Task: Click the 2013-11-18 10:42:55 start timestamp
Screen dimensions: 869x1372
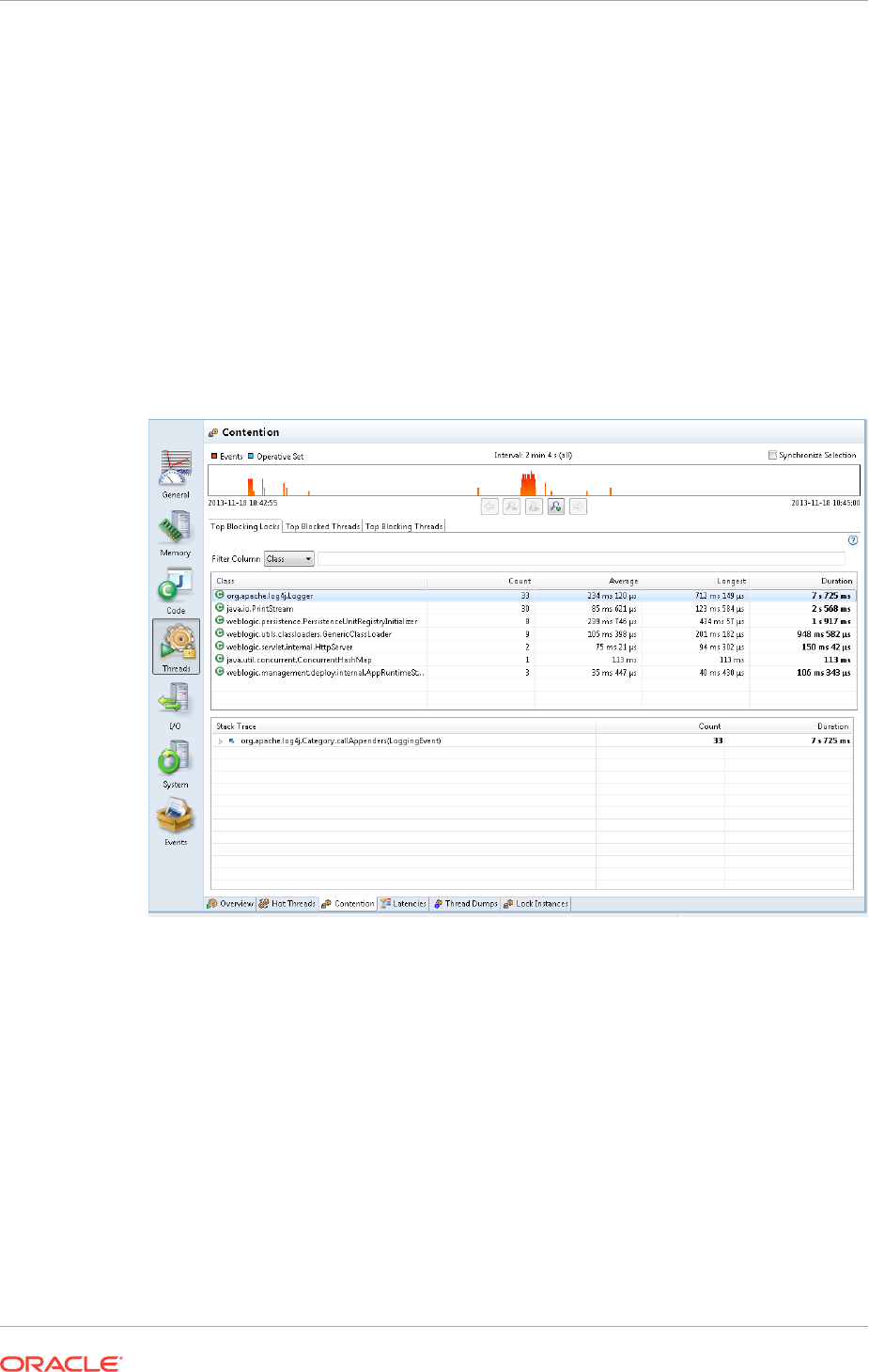Action: (x=242, y=504)
